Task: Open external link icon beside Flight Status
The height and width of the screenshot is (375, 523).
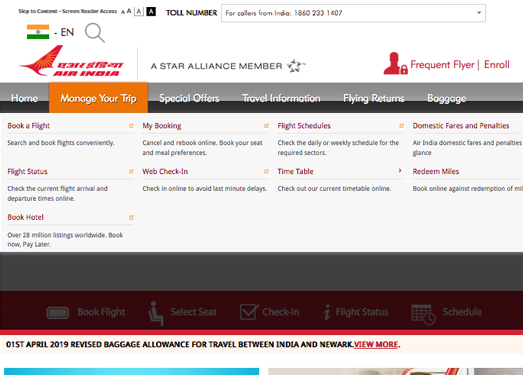Action: click(131, 171)
